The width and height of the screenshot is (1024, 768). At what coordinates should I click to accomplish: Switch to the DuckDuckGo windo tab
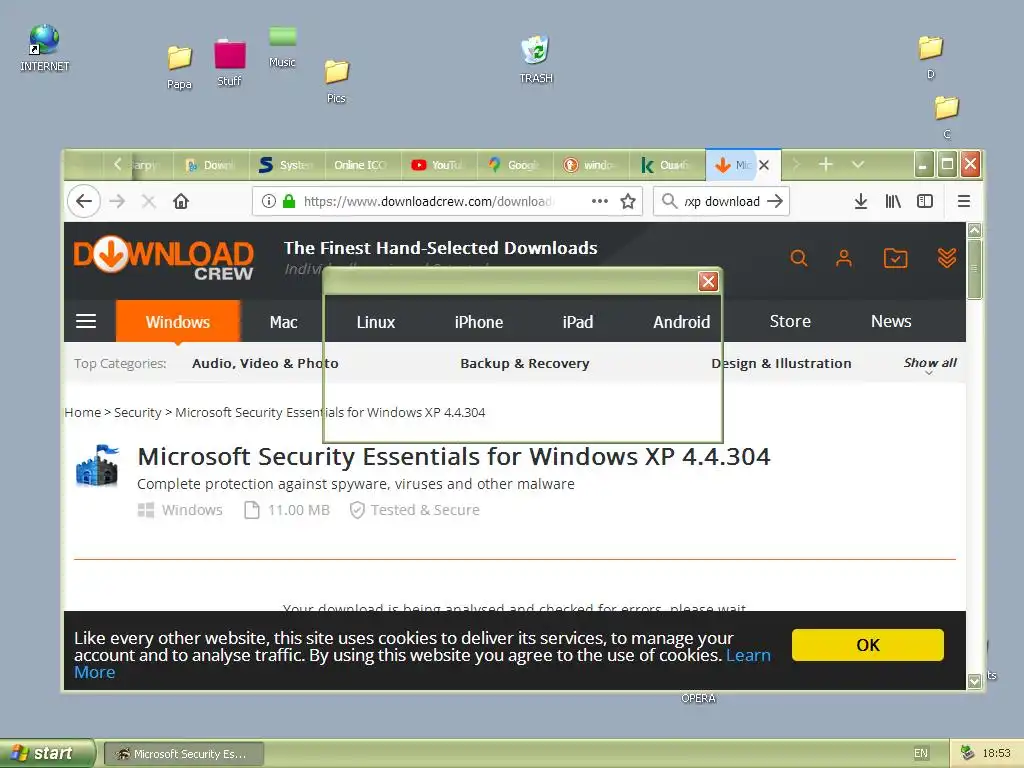point(592,165)
